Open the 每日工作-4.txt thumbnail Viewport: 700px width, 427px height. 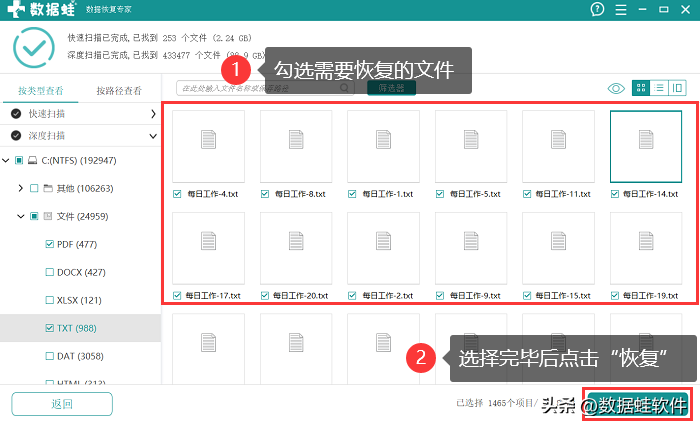click(208, 147)
